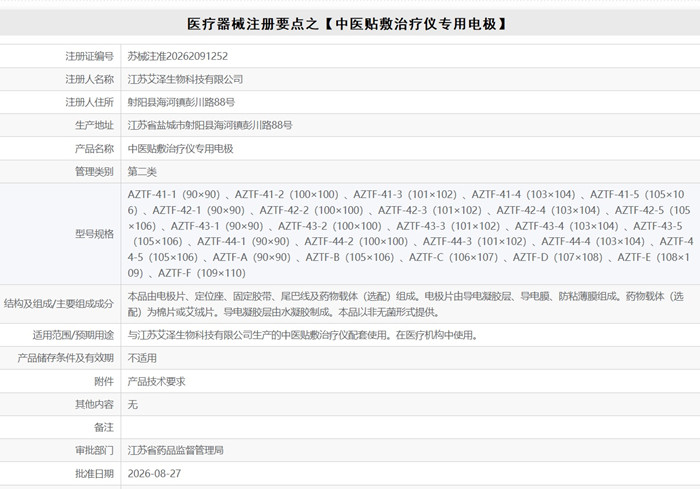700x489 pixels.
Task: Select the 产品储存条件及有效期 label
Action: coord(66,358)
